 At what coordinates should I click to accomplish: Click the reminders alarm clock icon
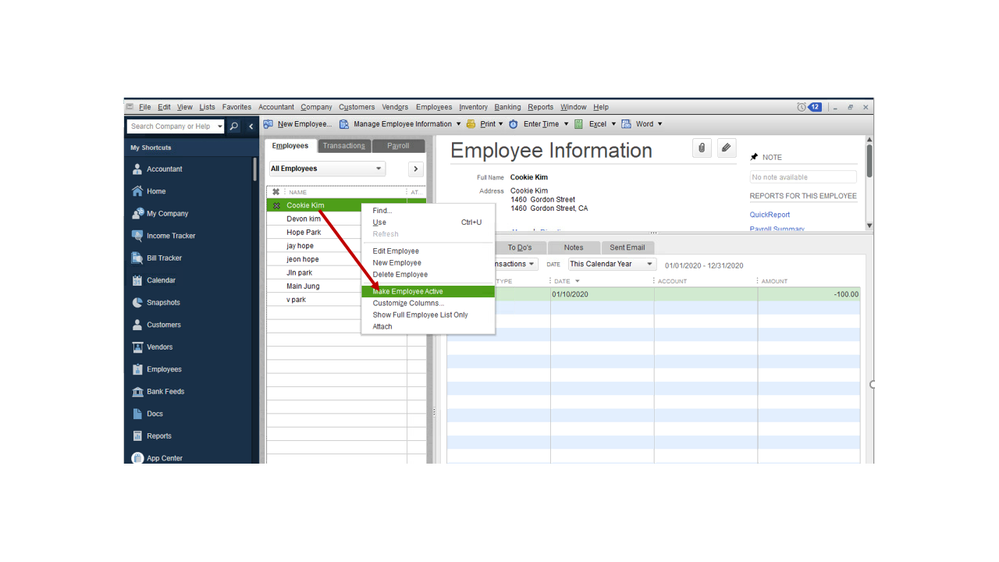801,107
